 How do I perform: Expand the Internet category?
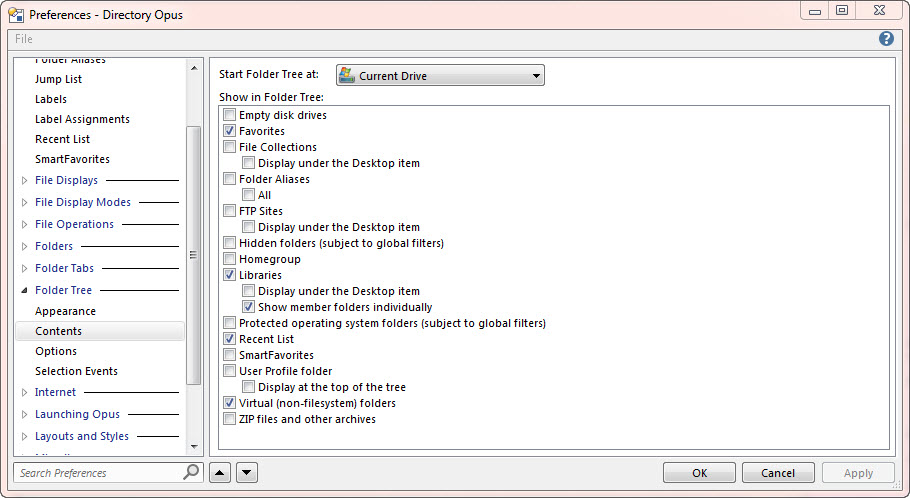[x=25, y=393]
